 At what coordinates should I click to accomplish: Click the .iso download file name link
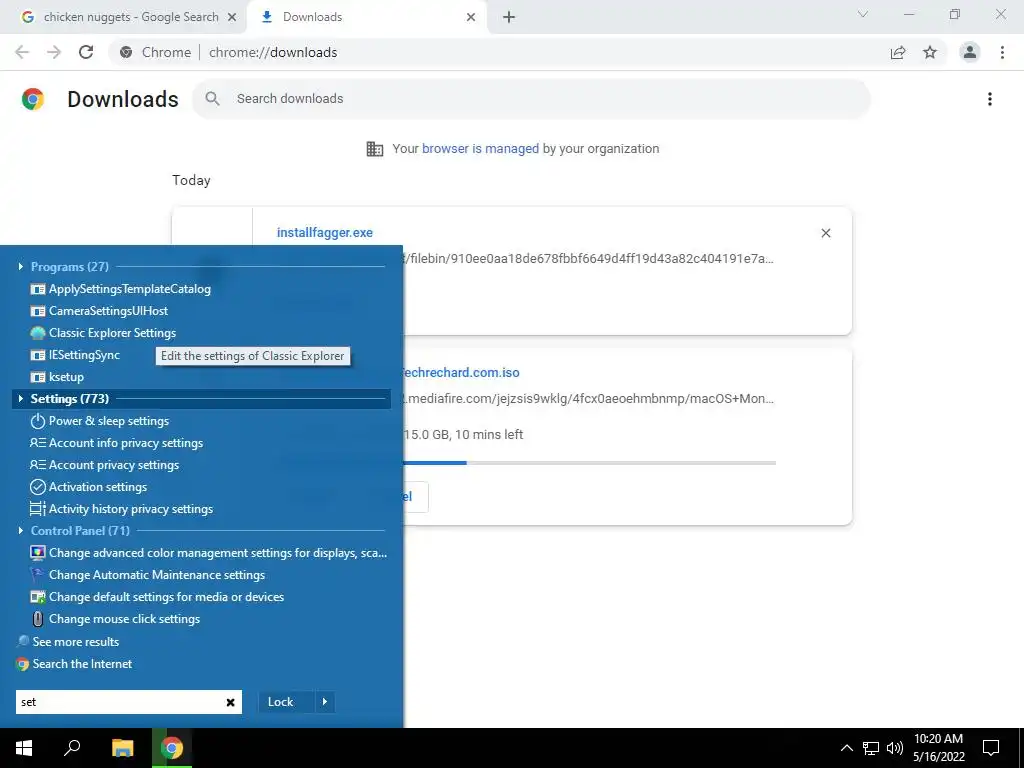[x=461, y=372]
